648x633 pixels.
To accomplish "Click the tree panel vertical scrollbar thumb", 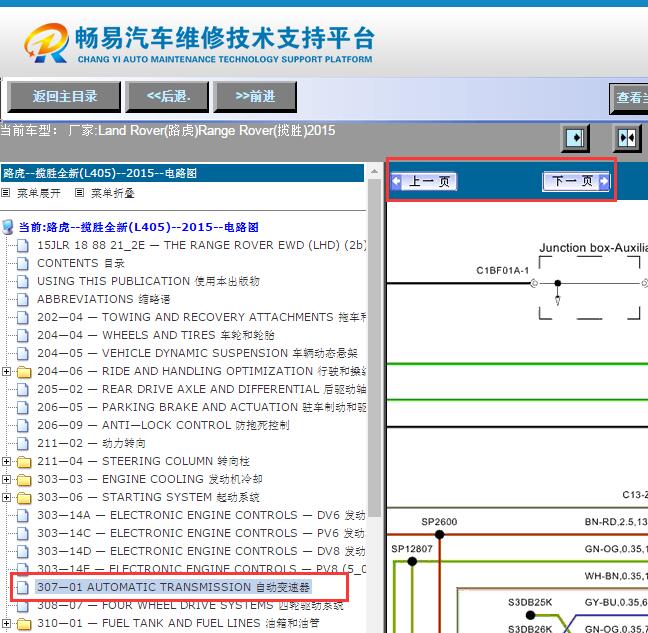I will (374, 348).
